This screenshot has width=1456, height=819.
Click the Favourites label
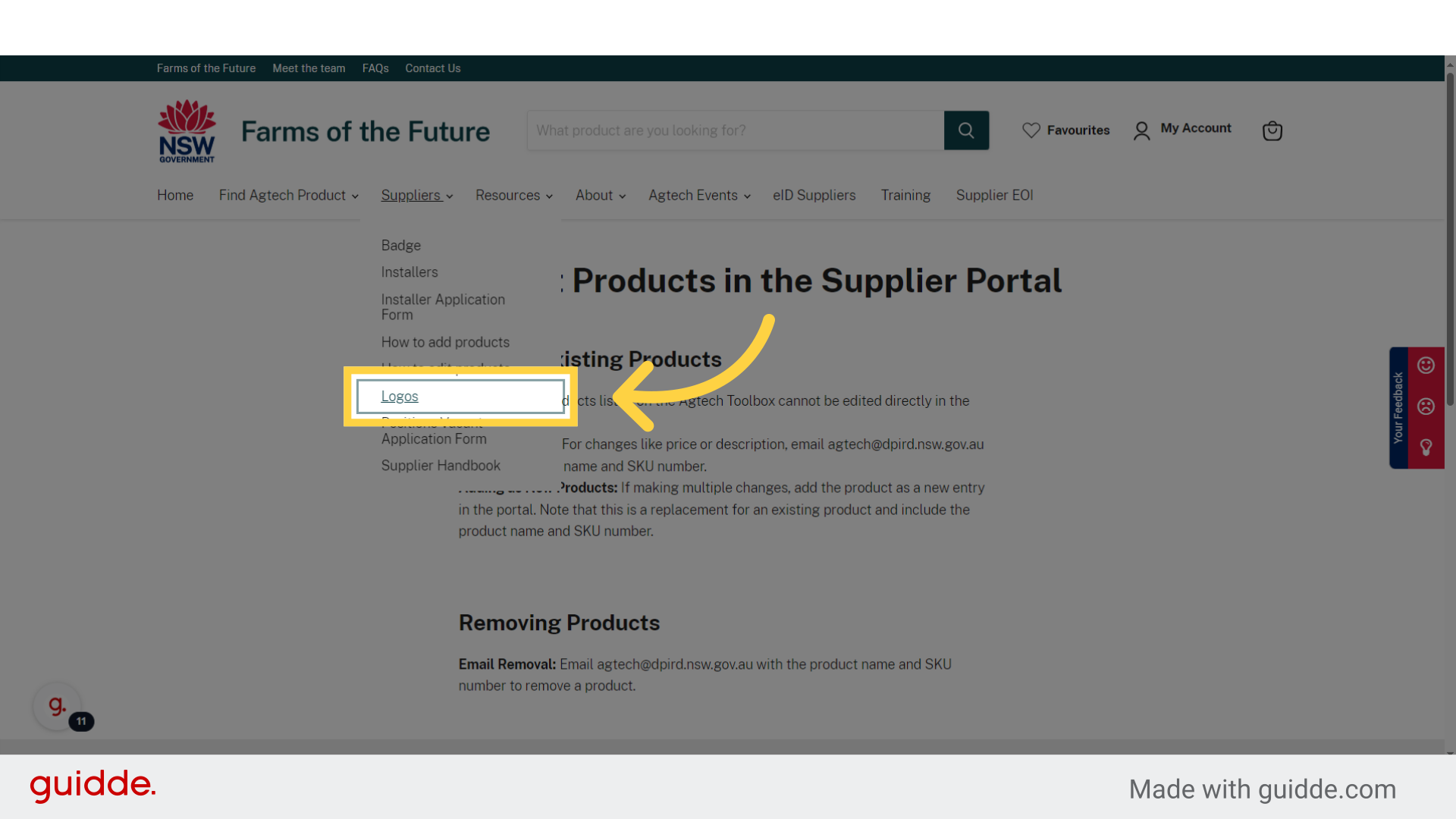pos(1078,130)
